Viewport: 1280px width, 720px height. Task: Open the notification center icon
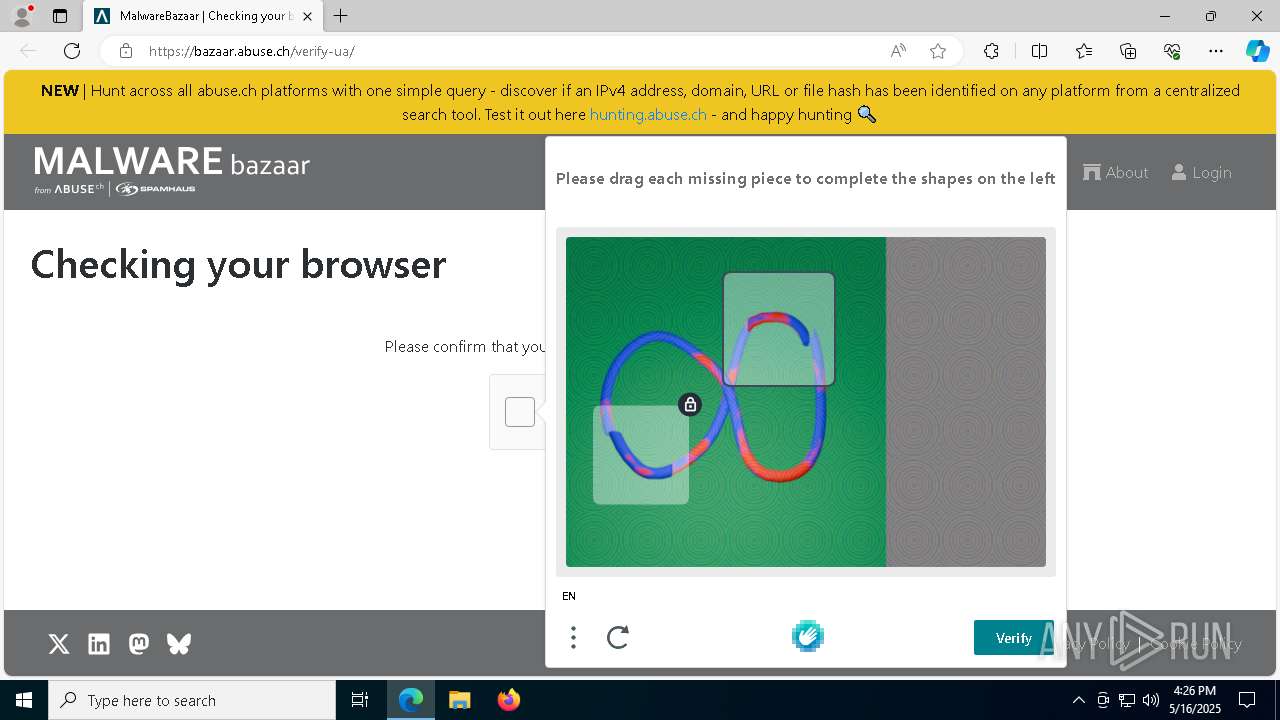[x=1247, y=700]
